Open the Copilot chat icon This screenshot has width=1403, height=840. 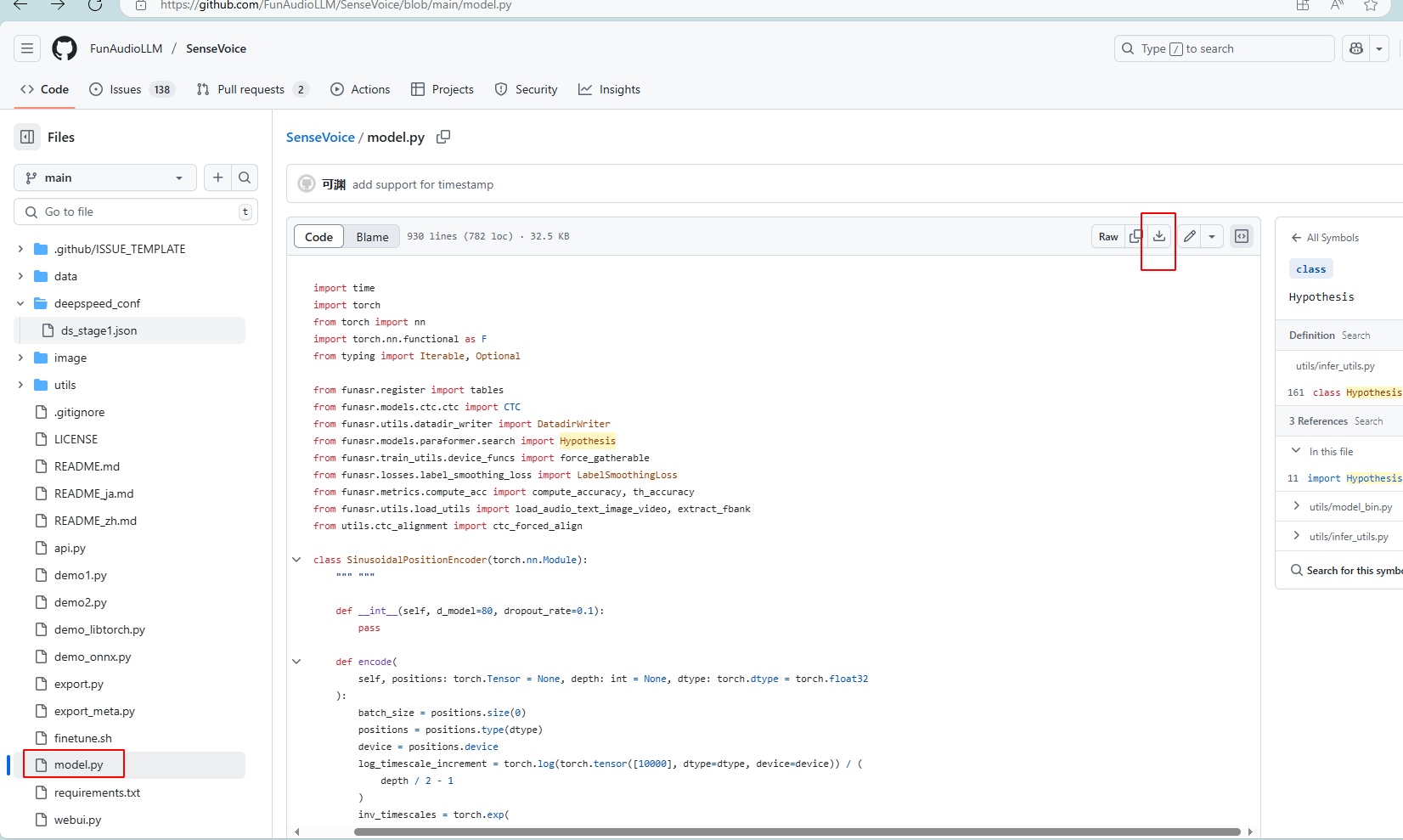pyautogui.click(x=1356, y=48)
